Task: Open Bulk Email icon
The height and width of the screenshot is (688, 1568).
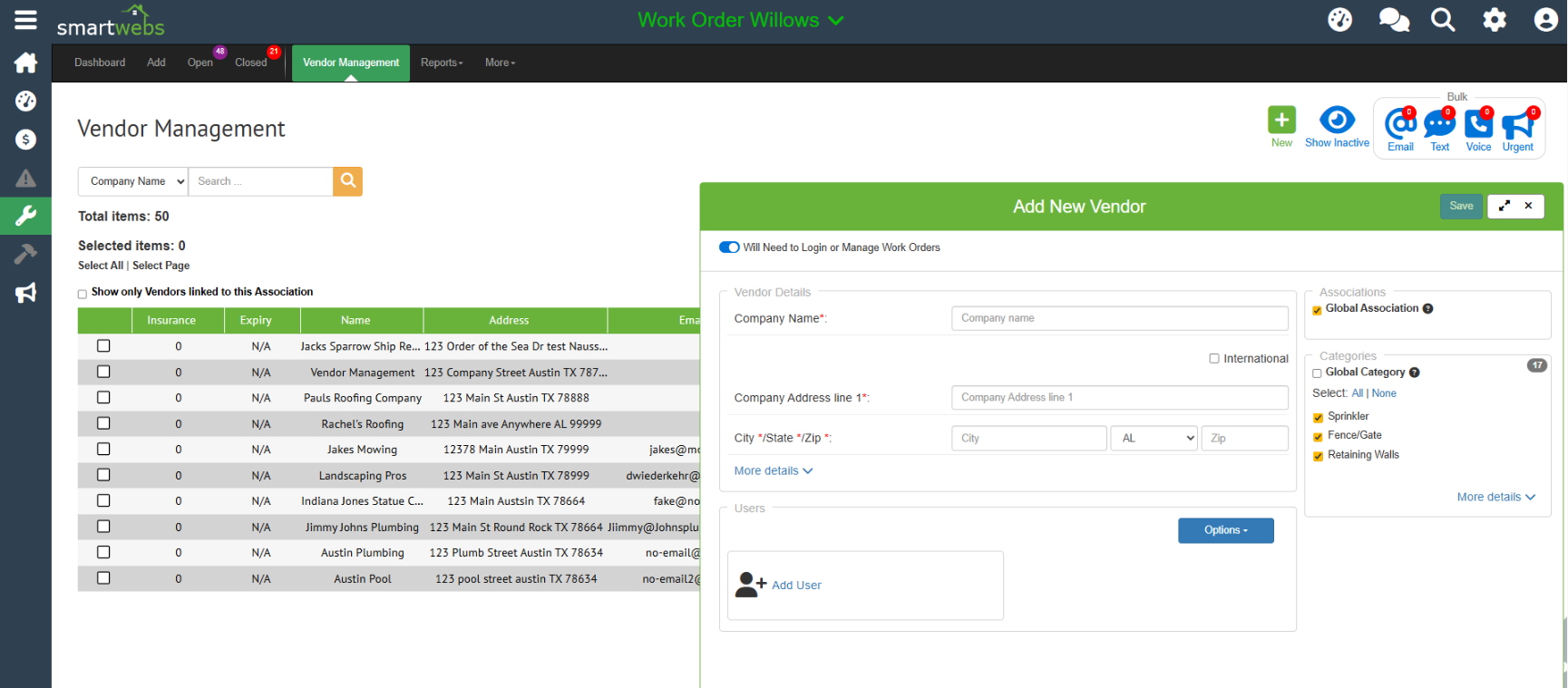Action: pos(1400,124)
